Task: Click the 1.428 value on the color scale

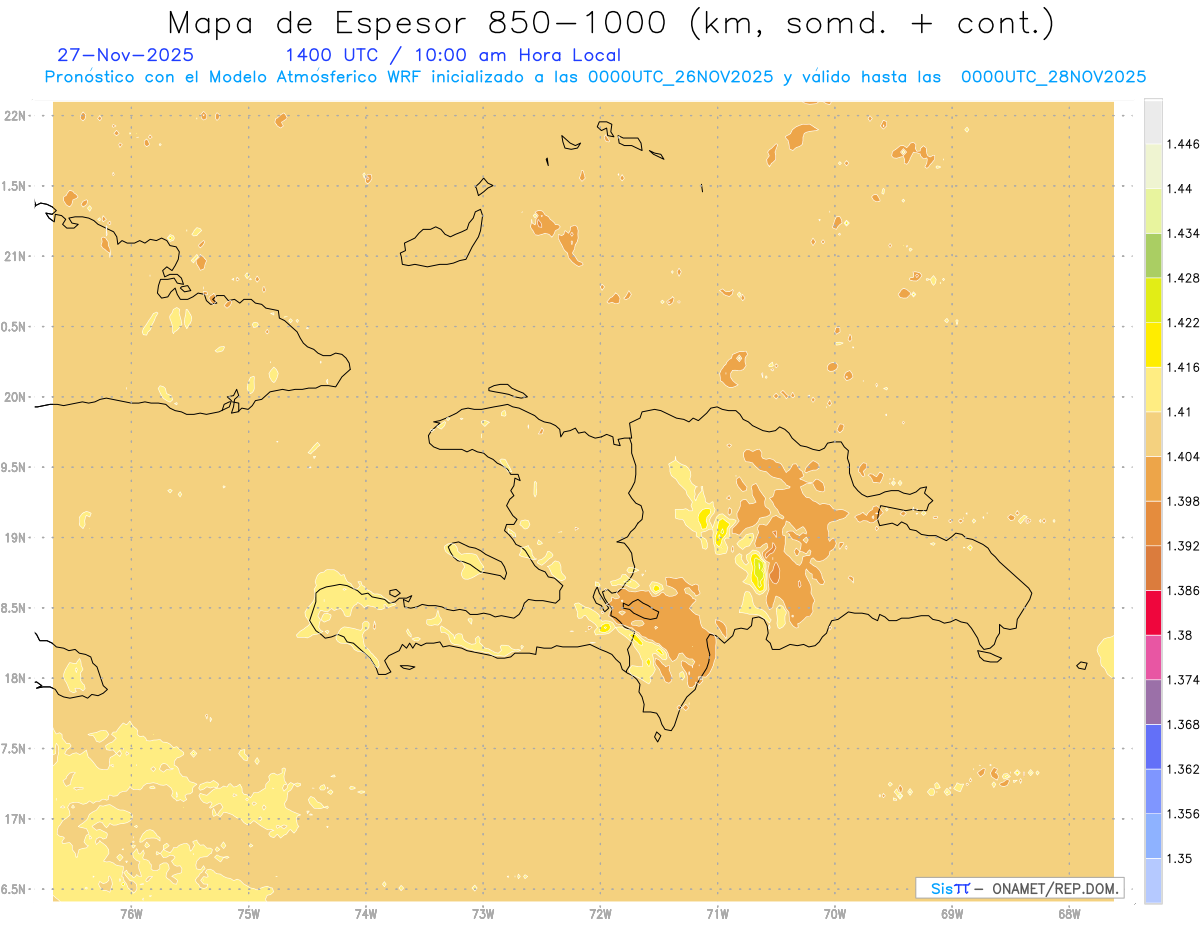Action: coord(1183,278)
